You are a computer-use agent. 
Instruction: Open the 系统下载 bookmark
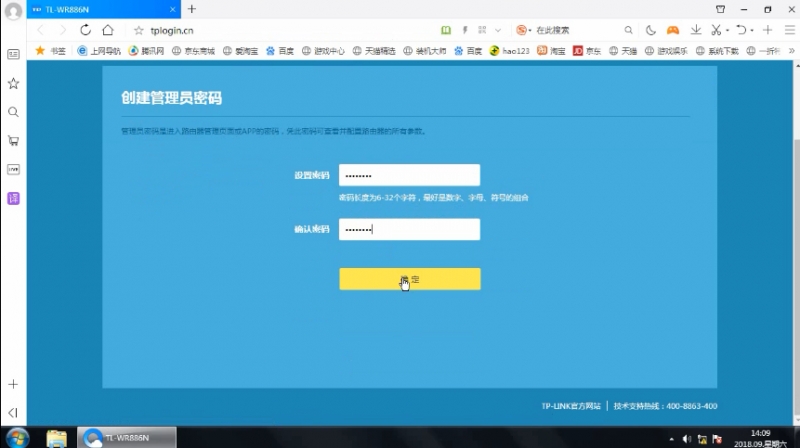click(x=717, y=51)
